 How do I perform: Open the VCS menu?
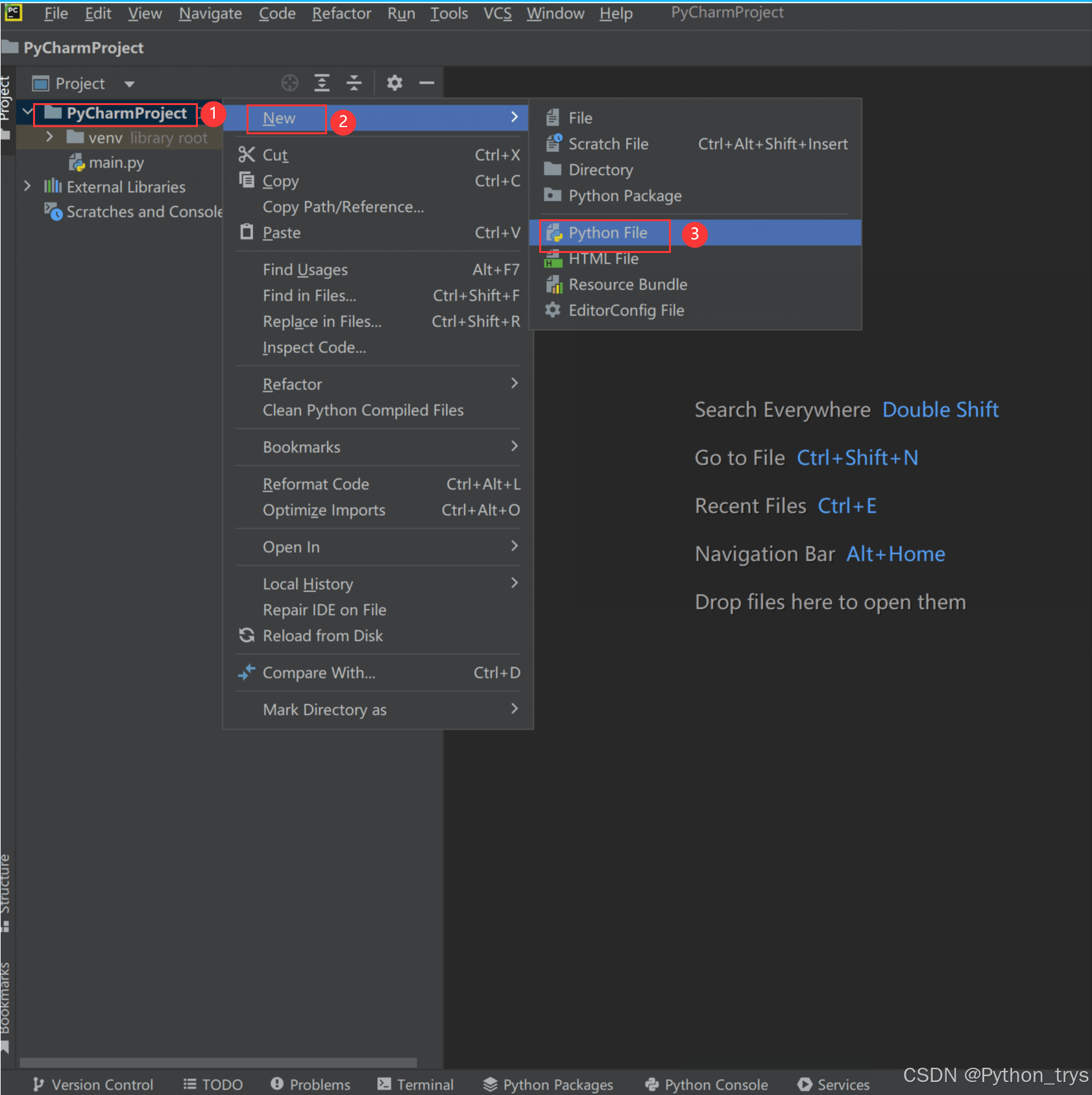497,13
